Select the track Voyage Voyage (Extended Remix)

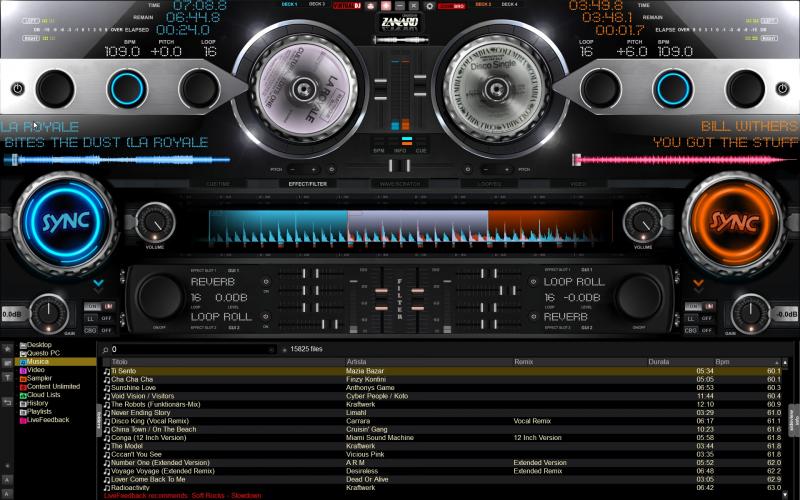point(443,471)
